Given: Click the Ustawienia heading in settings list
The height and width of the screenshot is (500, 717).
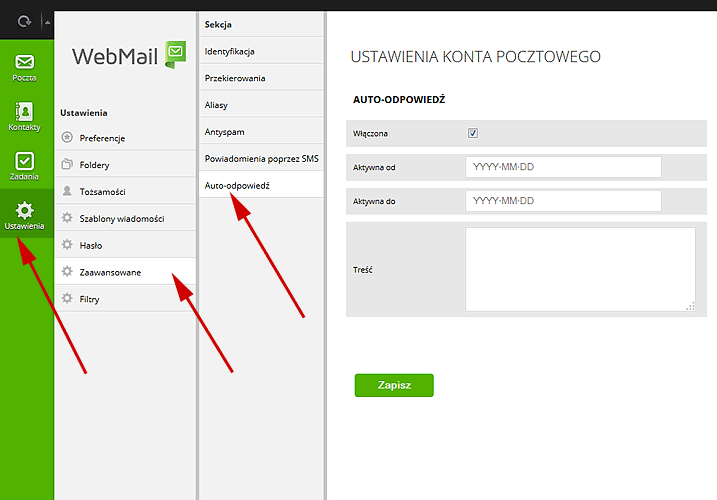Looking at the screenshot, I should (84, 113).
